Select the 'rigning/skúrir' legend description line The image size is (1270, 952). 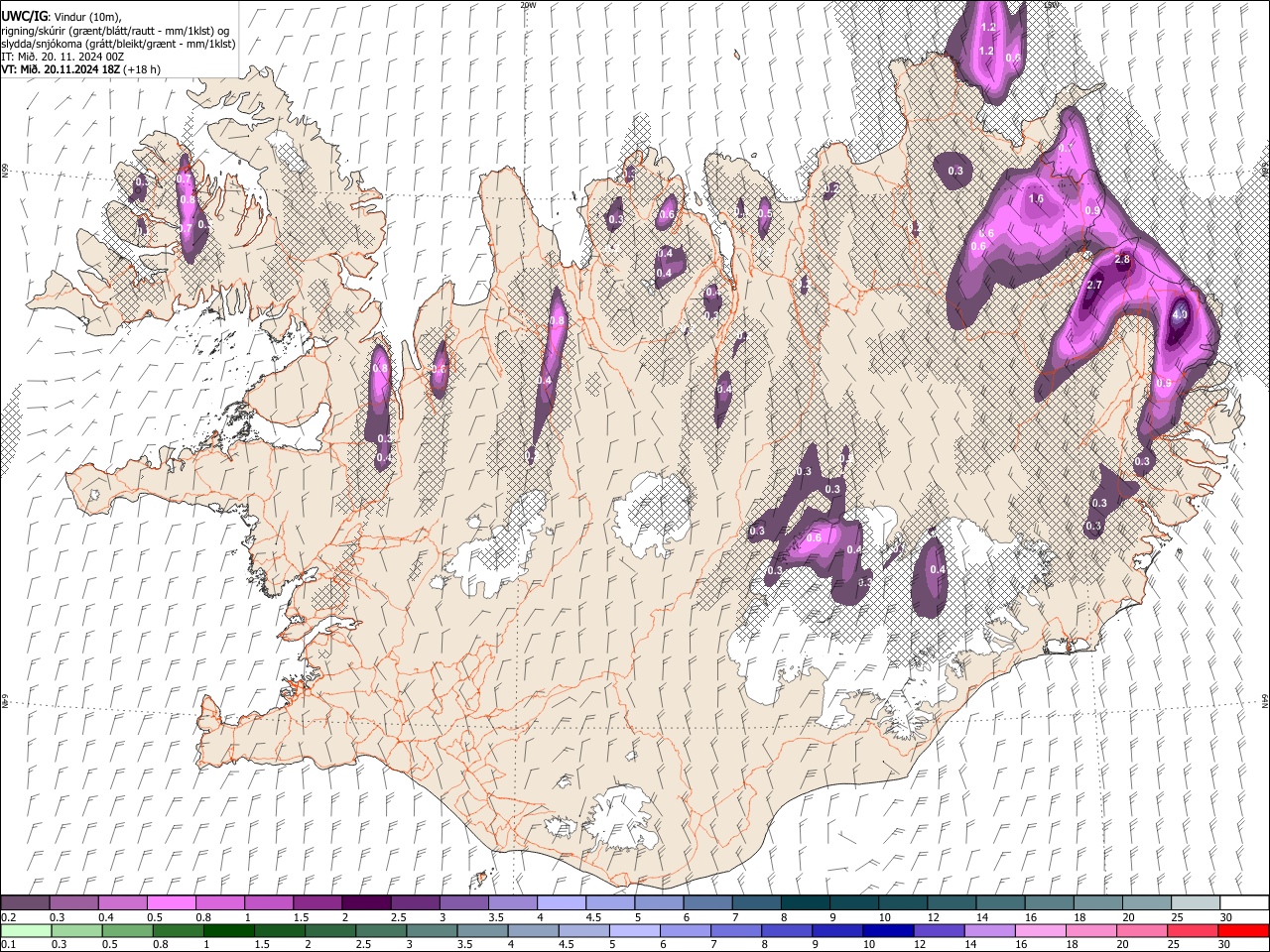pos(115,31)
